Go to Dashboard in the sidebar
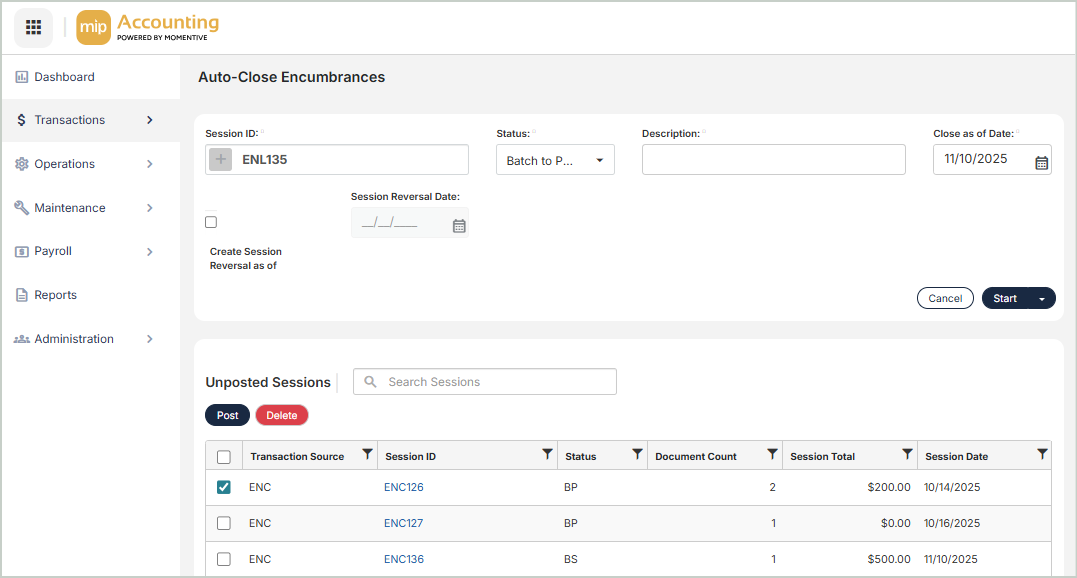Image resolution: width=1077 pixels, height=578 pixels. 64,77
